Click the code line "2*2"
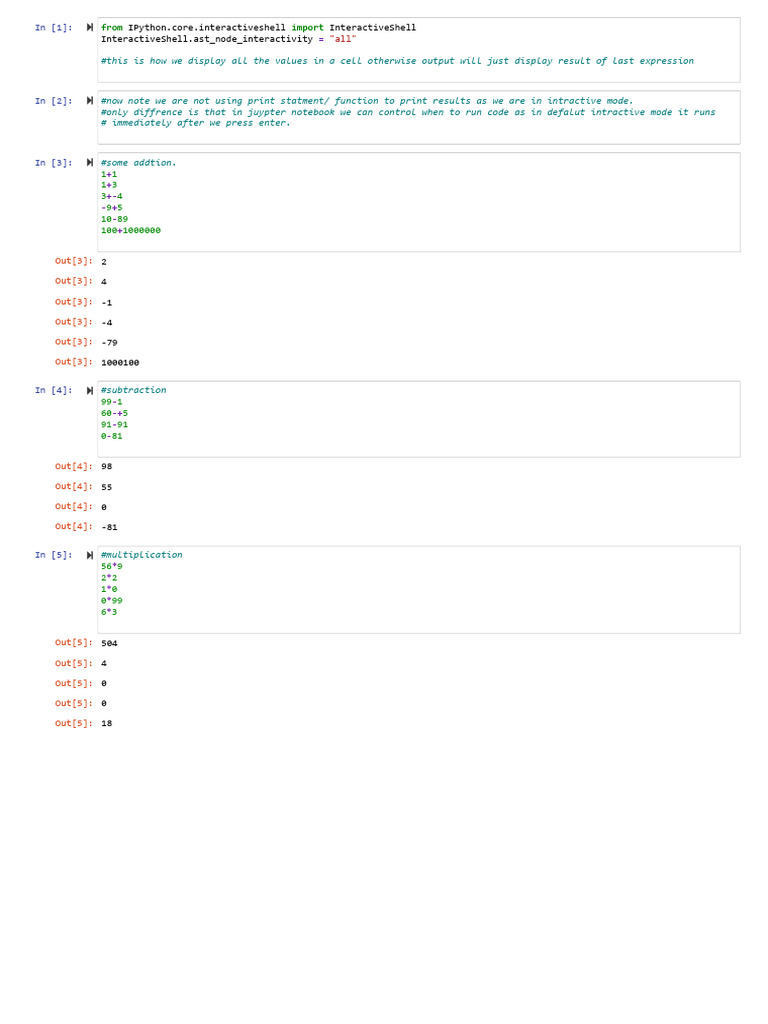 [x=109, y=578]
